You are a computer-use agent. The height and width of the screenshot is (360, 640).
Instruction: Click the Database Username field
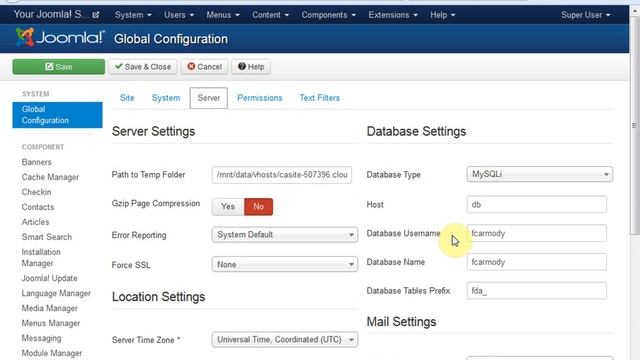[537, 233]
